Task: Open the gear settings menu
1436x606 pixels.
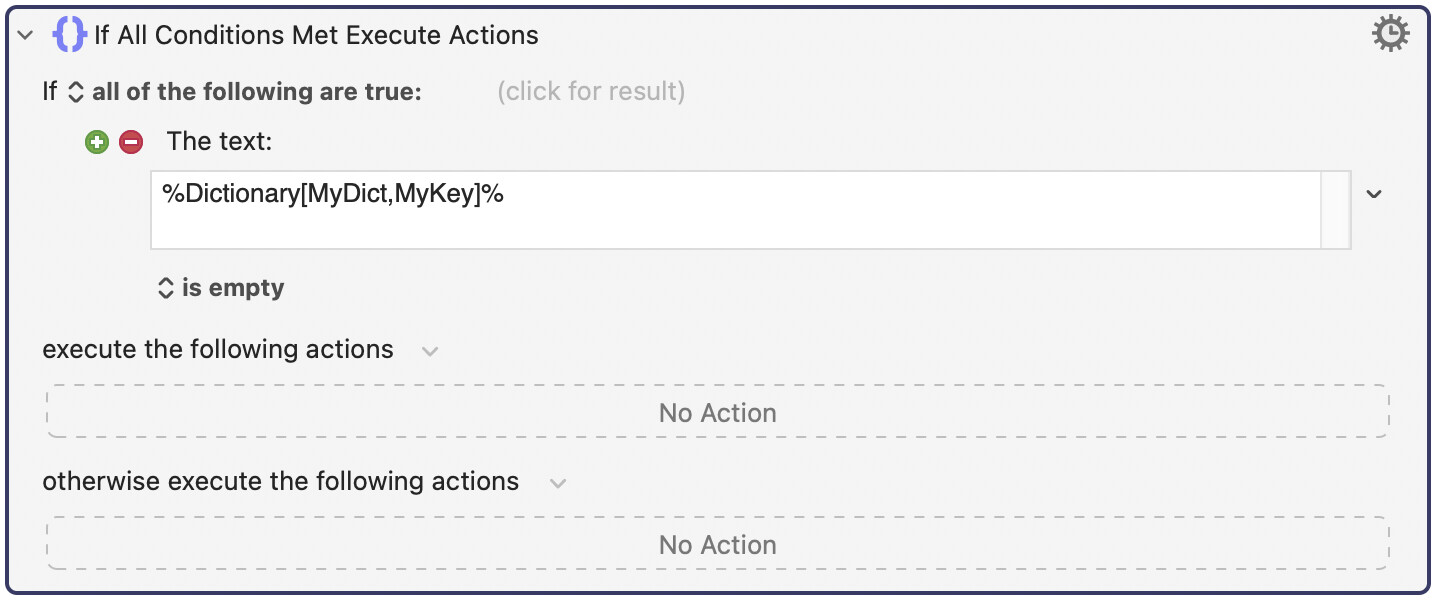Action: tap(1390, 34)
